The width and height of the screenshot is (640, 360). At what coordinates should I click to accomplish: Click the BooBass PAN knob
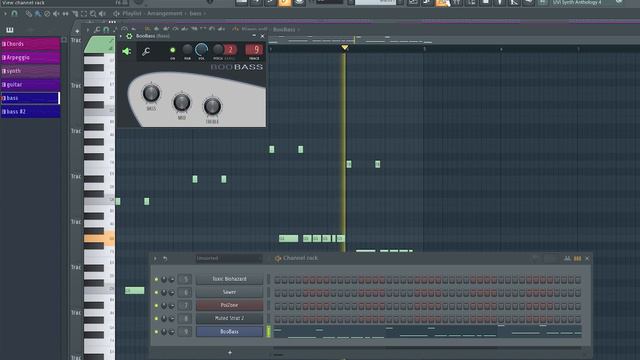[187, 50]
